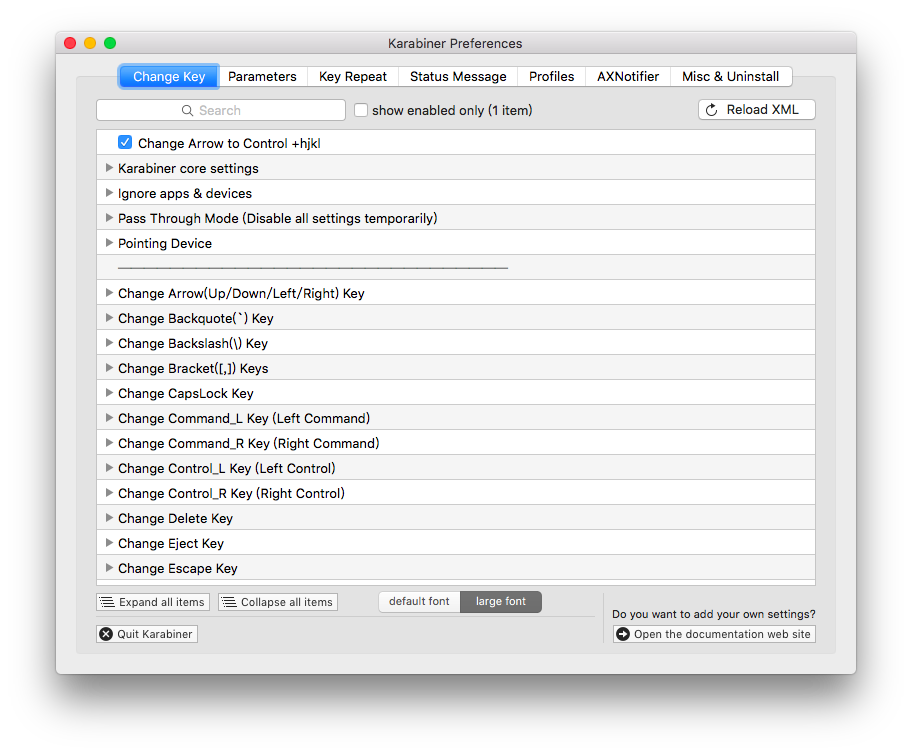Image resolution: width=912 pixels, height=754 pixels.
Task: Open the Key Repeat tab
Action: coord(352,77)
